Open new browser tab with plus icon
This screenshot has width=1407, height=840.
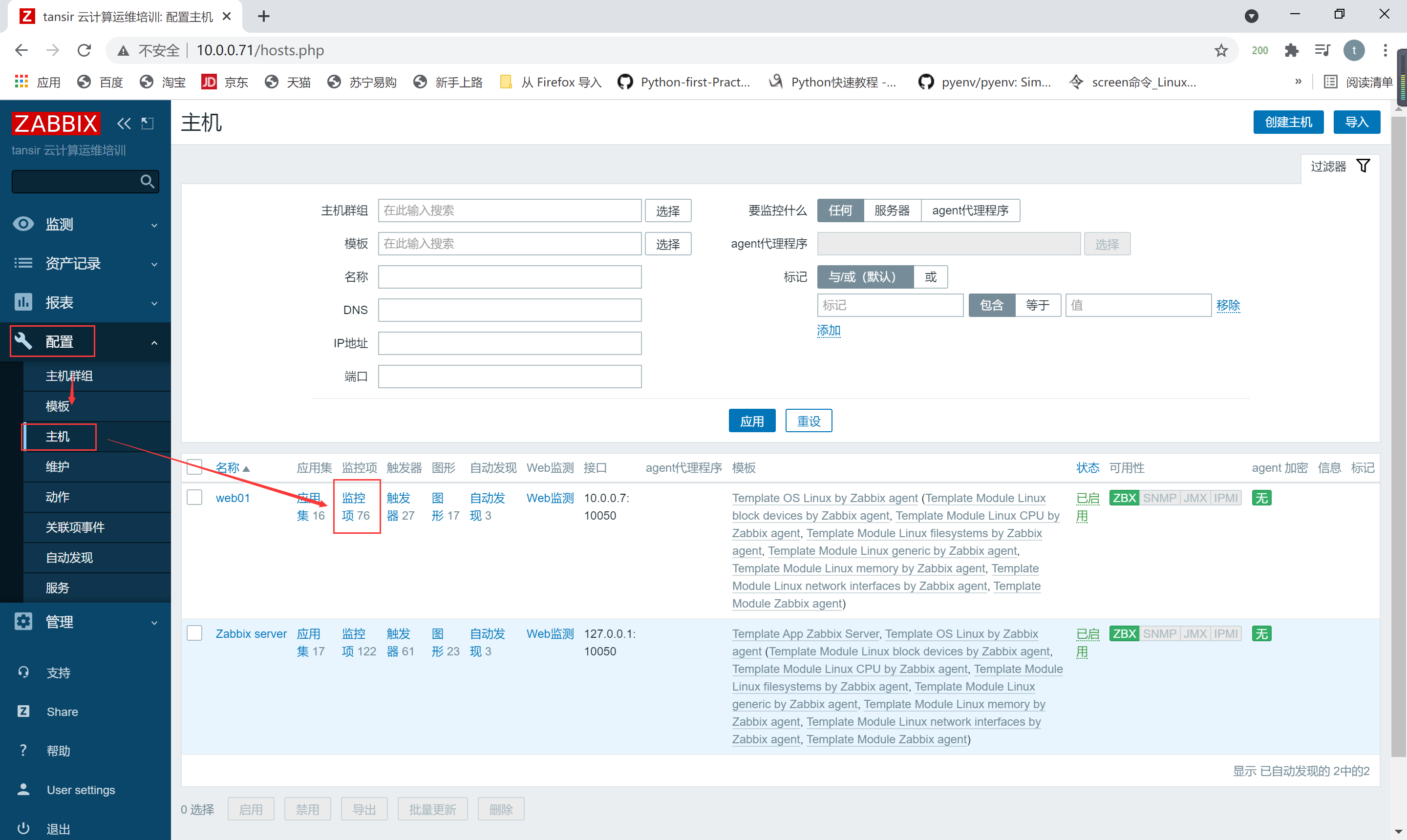[x=263, y=17]
